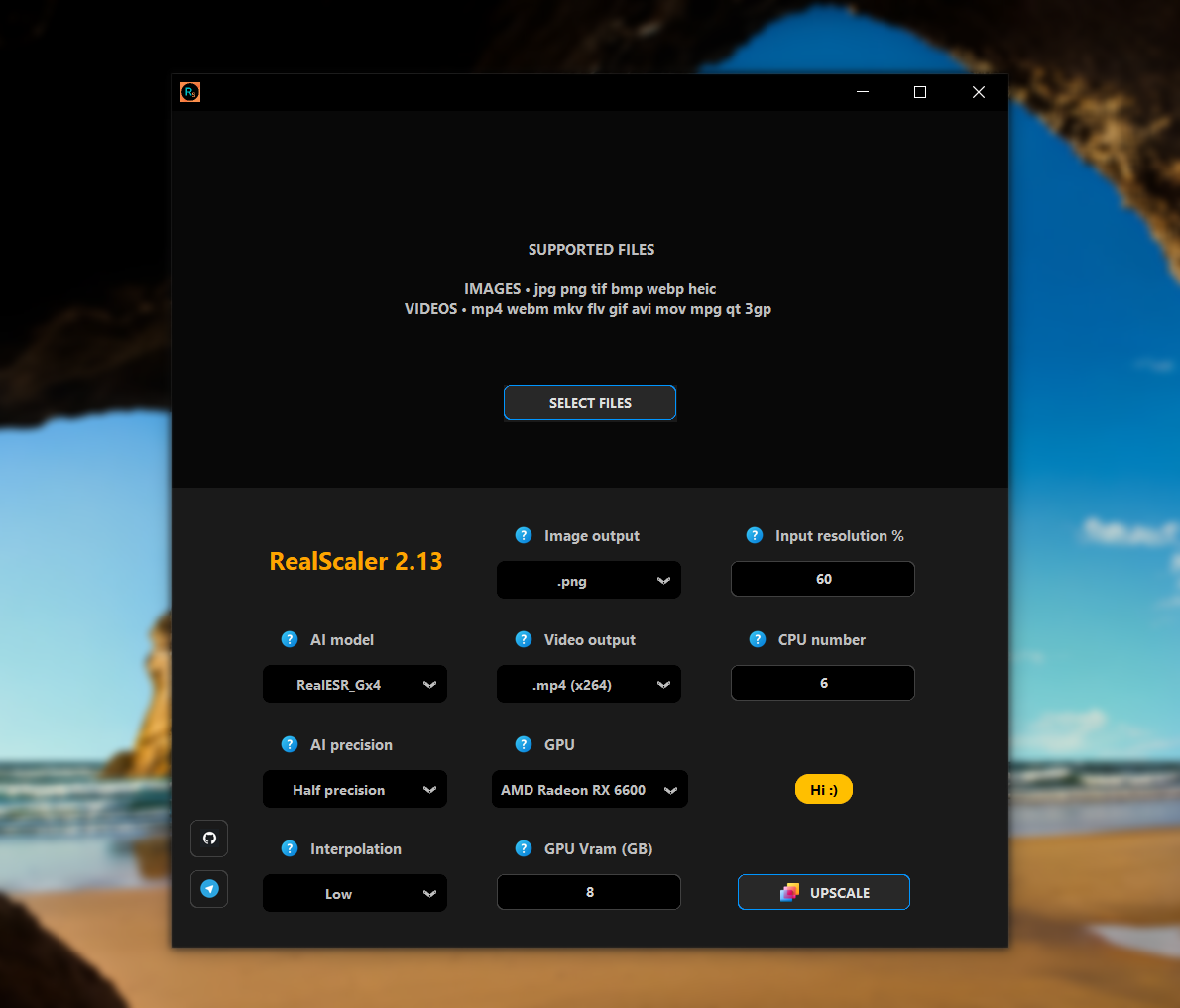The width and height of the screenshot is (1180, 1008).
Task: Click the help icon next to AI precision
Action: coord(289,744)
